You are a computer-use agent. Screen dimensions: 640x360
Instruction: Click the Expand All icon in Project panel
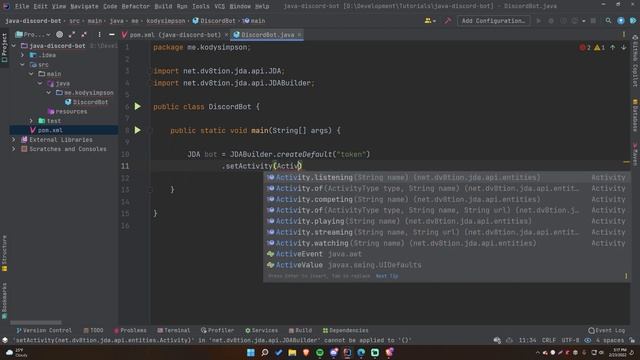click(72, 35)
